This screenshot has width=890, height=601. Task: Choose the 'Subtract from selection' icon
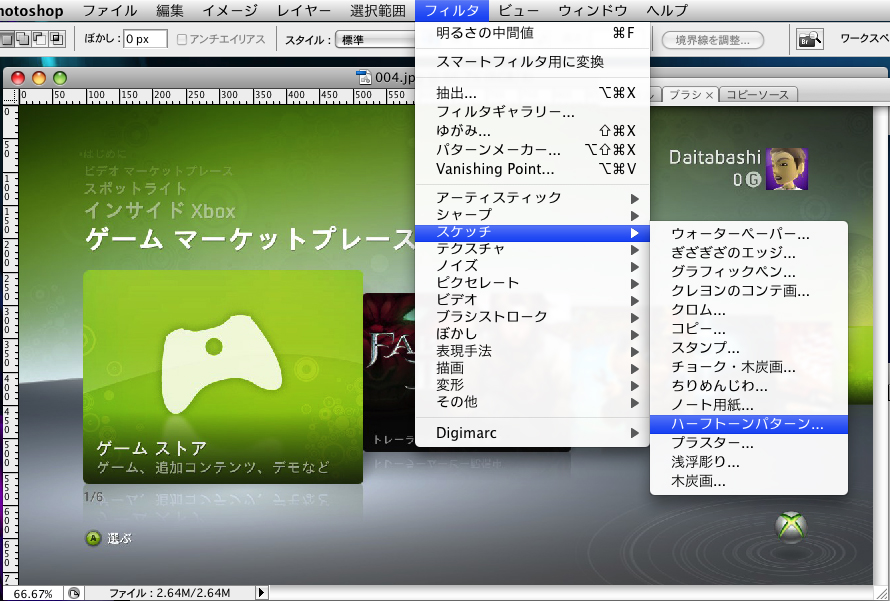40,39
